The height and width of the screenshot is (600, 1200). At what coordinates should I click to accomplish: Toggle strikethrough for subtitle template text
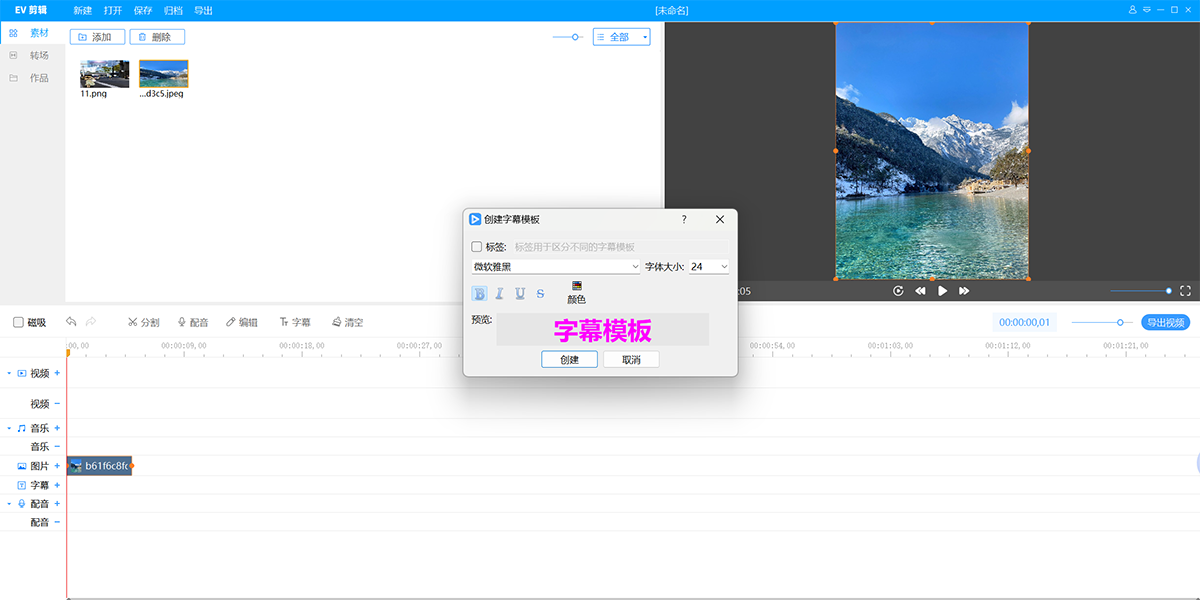tap(540, 293)
